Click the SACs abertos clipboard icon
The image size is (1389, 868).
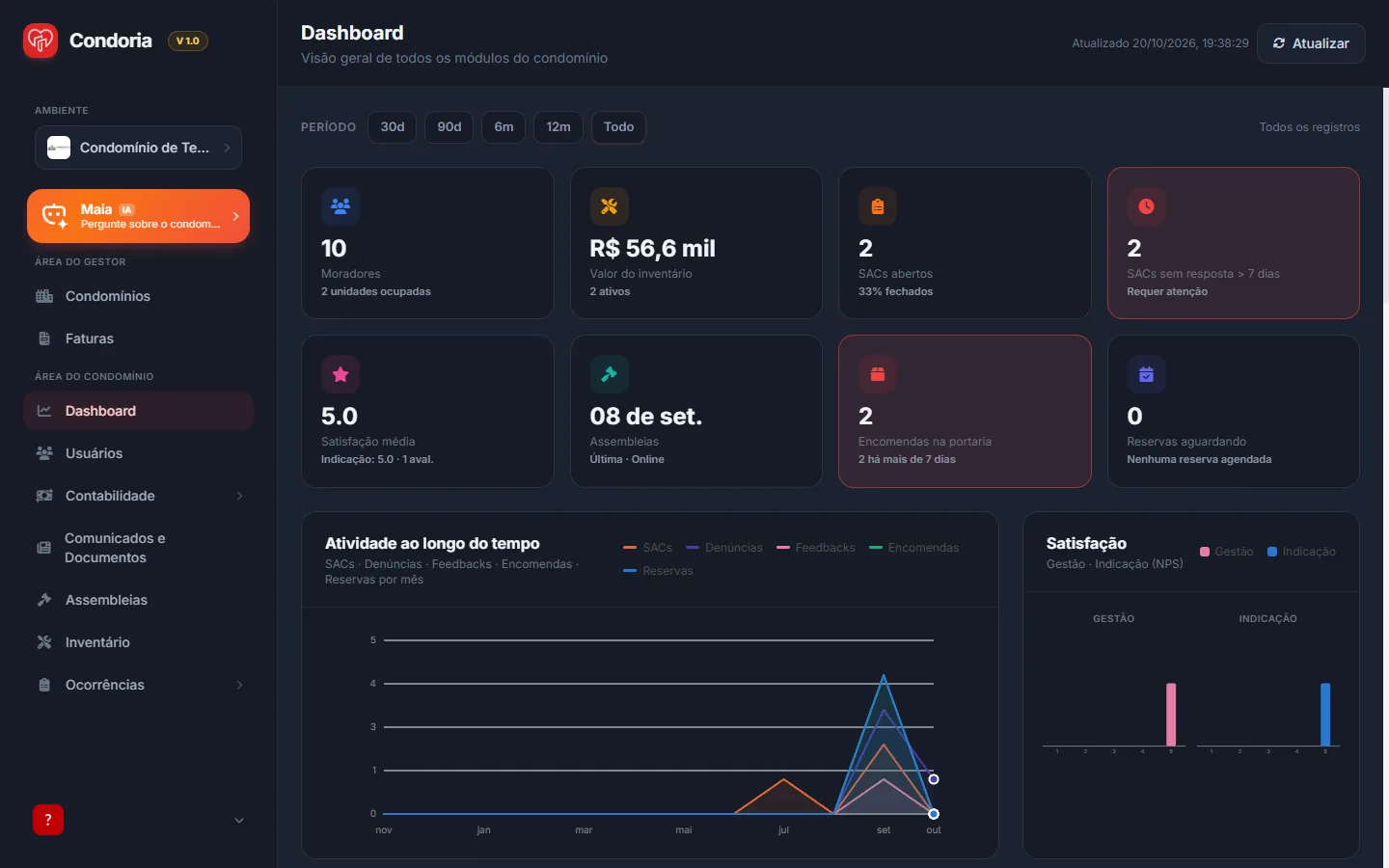pos(878,206)
